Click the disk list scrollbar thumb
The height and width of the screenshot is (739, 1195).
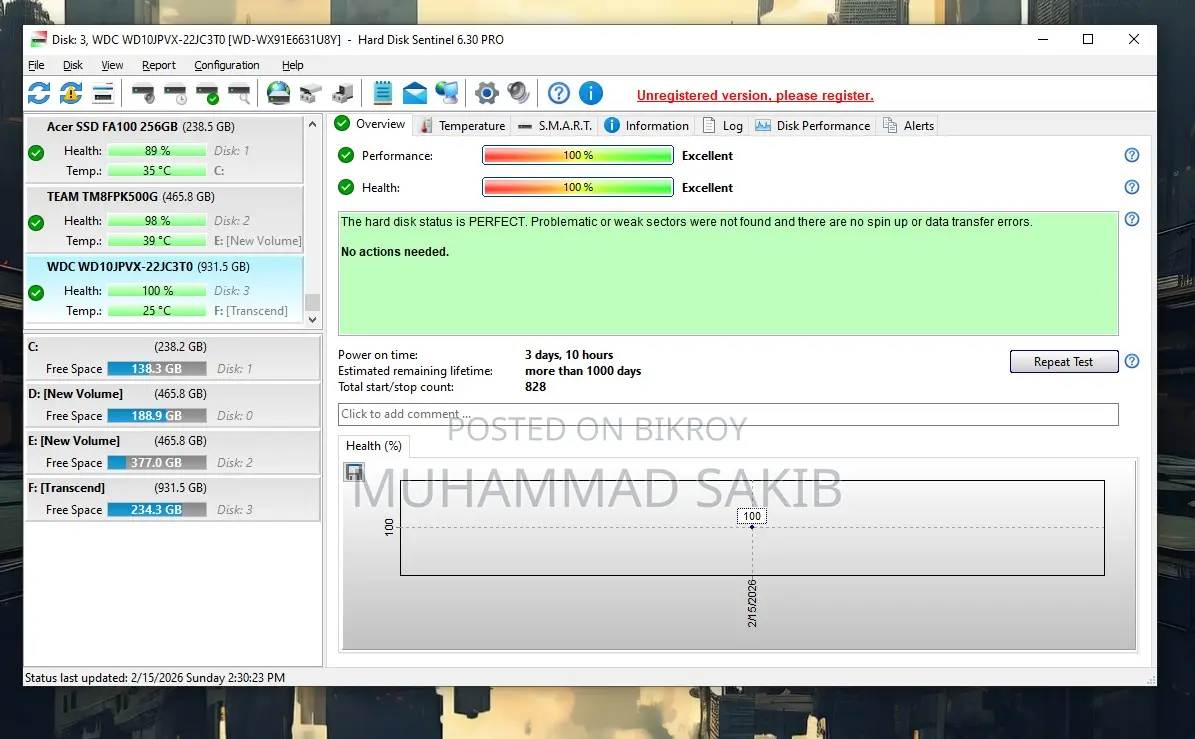tap(312, 302)
